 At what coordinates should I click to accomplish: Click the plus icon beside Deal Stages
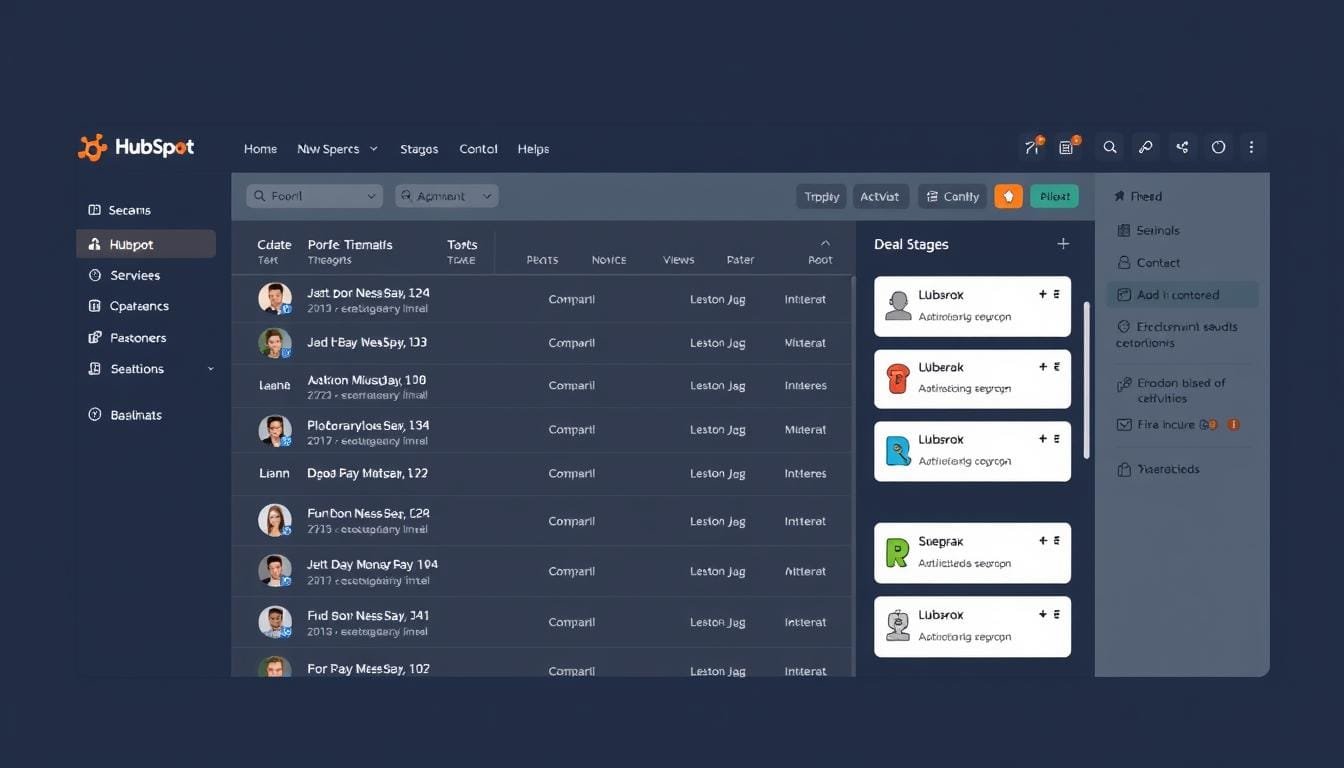pos(1063,244)
